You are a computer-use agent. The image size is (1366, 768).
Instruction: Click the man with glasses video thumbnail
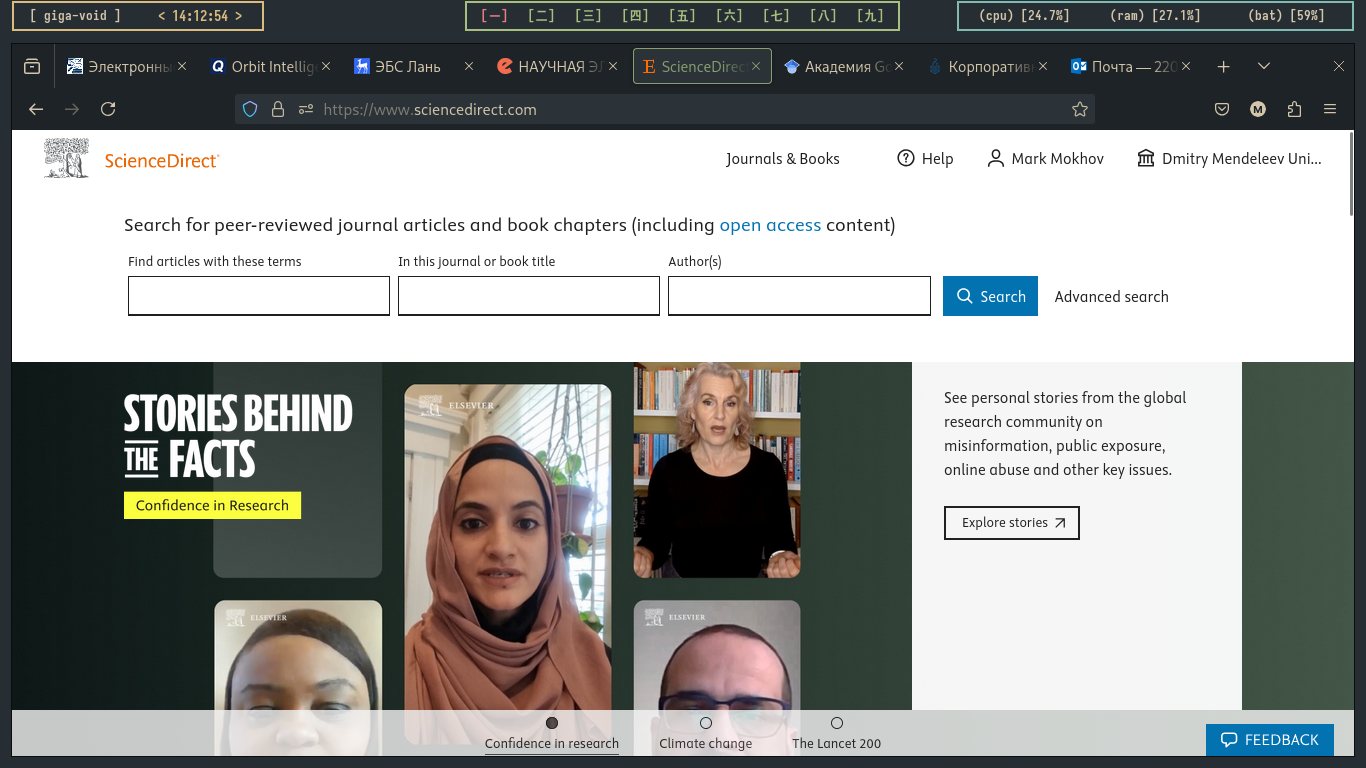click(x=717, y=678)
